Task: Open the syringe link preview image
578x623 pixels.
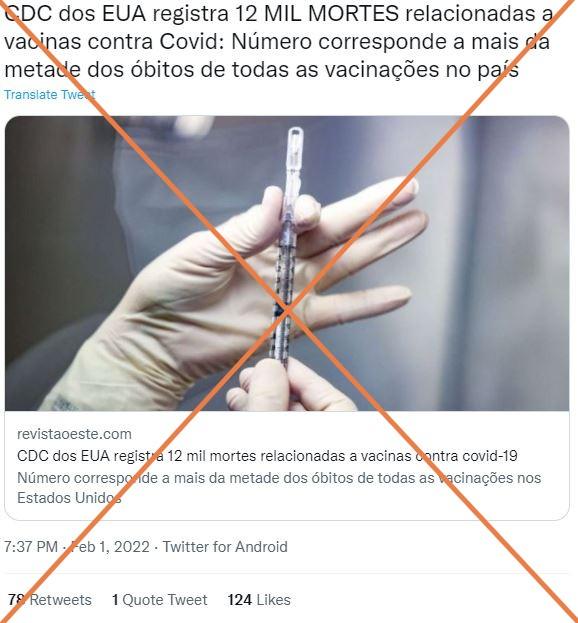Action: (287, 263)
